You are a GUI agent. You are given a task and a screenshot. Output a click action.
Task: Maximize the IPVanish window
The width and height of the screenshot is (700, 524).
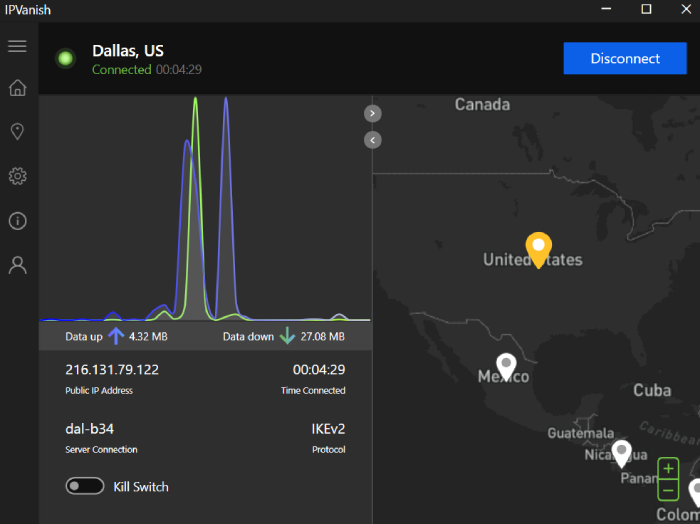pyautogui.click(x=646, y=9)
